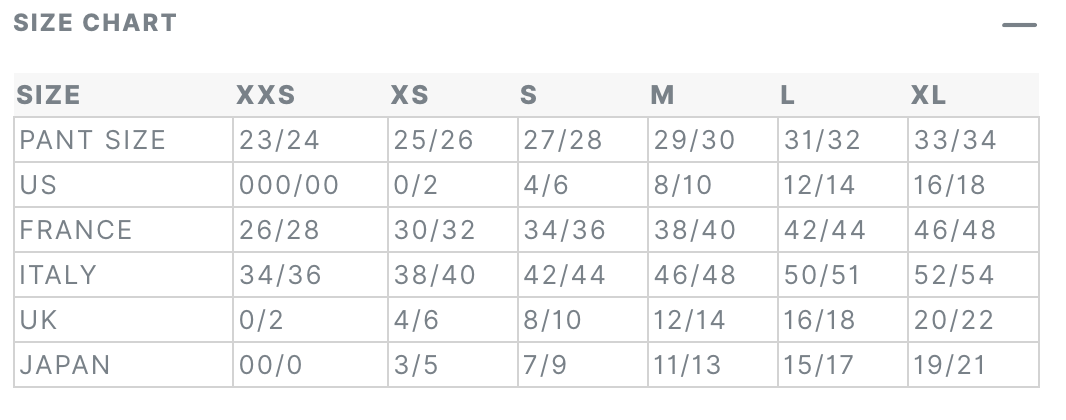Select the XXS column header
The image size is (1066, 420).
pos(266,95)
